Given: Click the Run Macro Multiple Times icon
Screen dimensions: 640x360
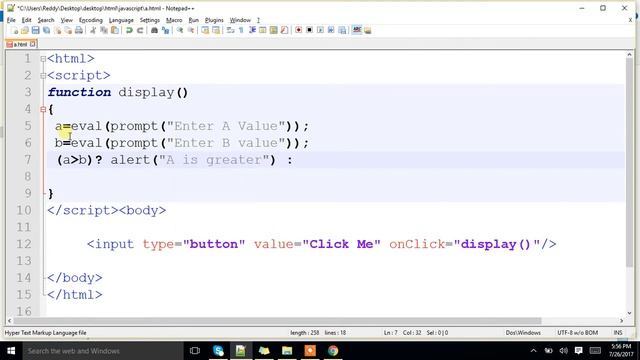Looking at the screenshot, I should (331, 30).
